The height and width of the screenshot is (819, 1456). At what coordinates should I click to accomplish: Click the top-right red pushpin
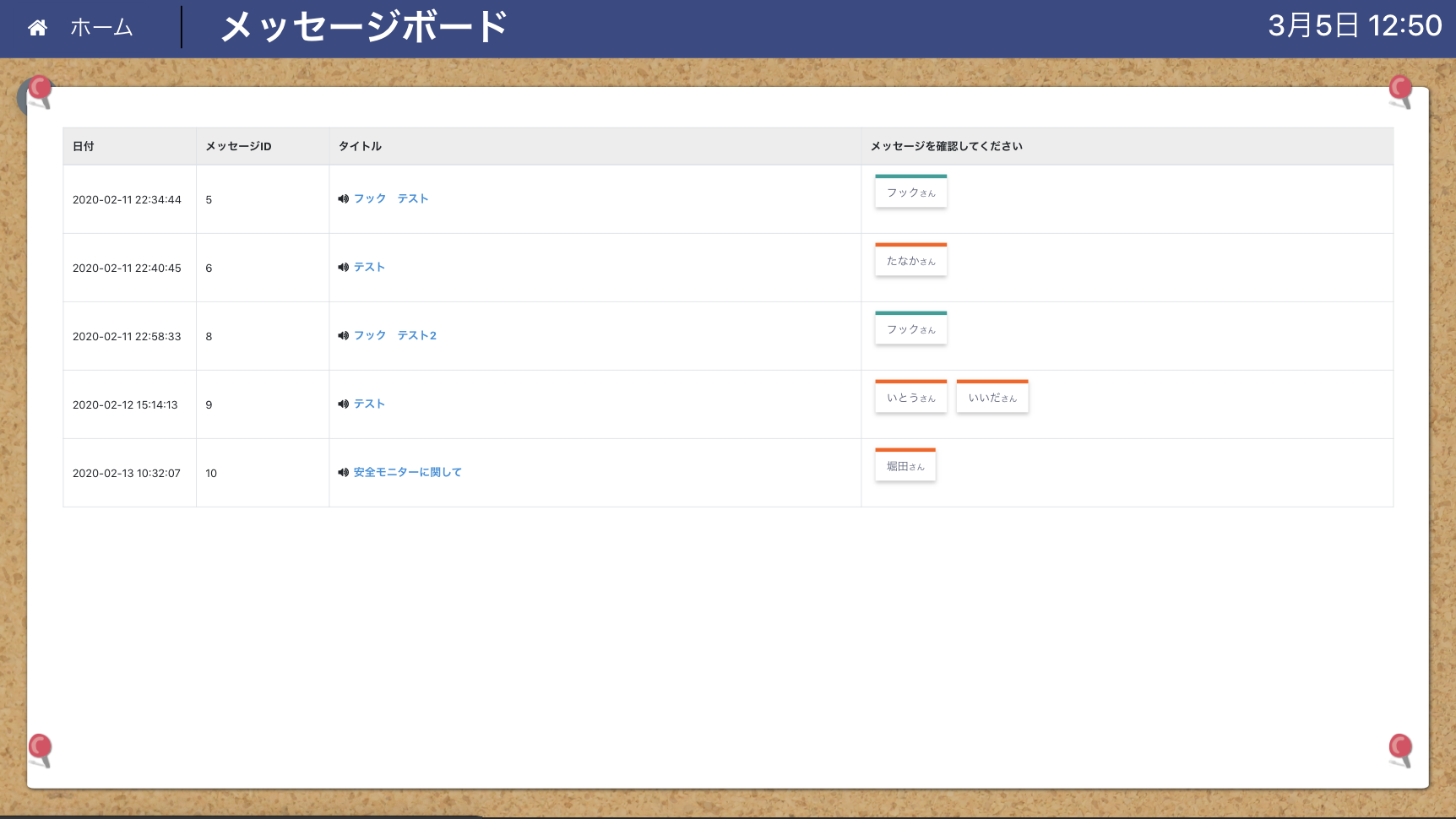pyautogui.click(x=1400, y=89)
